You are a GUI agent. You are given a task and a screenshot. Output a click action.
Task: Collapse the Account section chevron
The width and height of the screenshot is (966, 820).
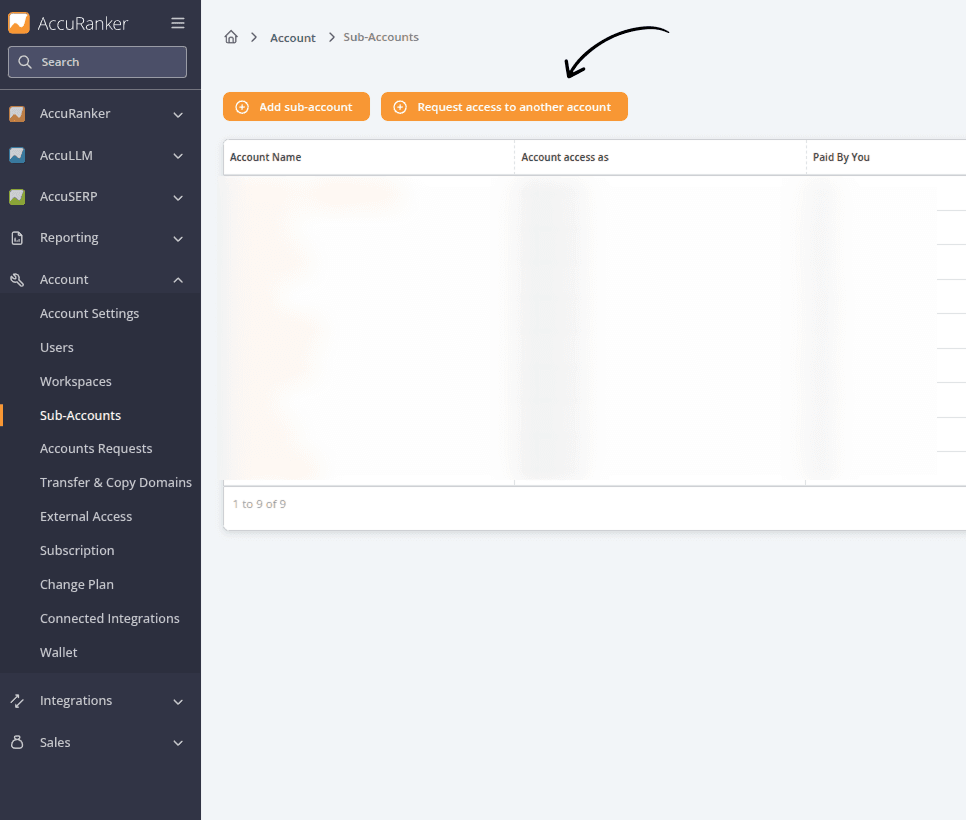point(178,280)
